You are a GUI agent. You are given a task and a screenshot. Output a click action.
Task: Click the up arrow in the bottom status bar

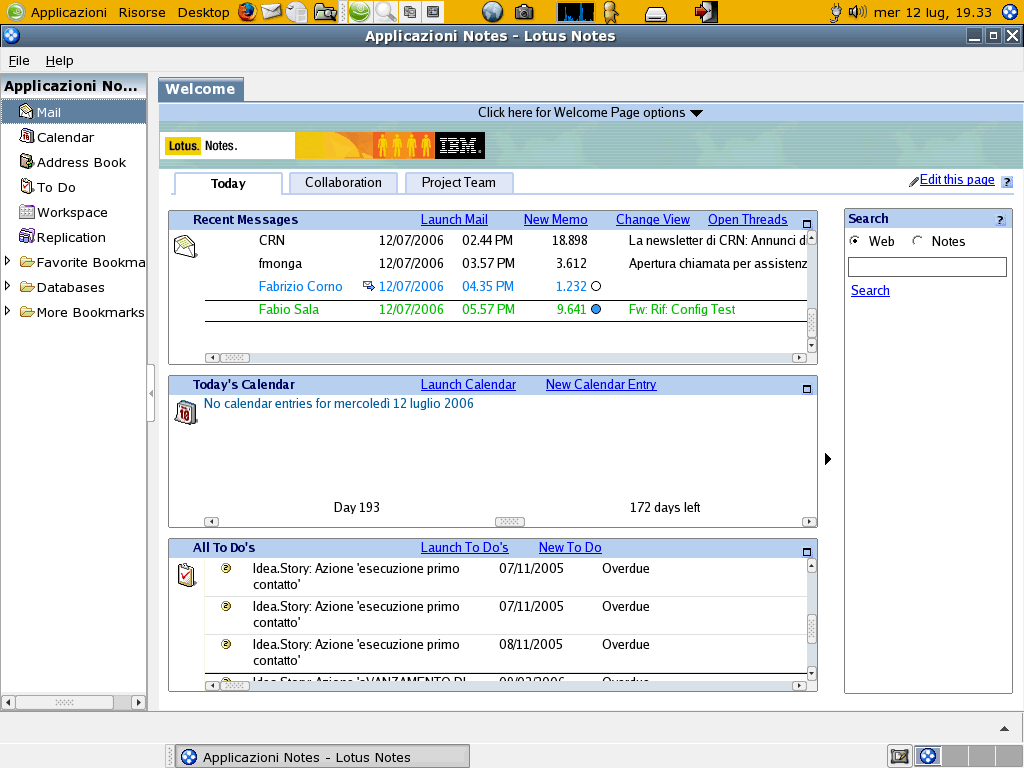pyautogui.click(x=1004, y=728)
